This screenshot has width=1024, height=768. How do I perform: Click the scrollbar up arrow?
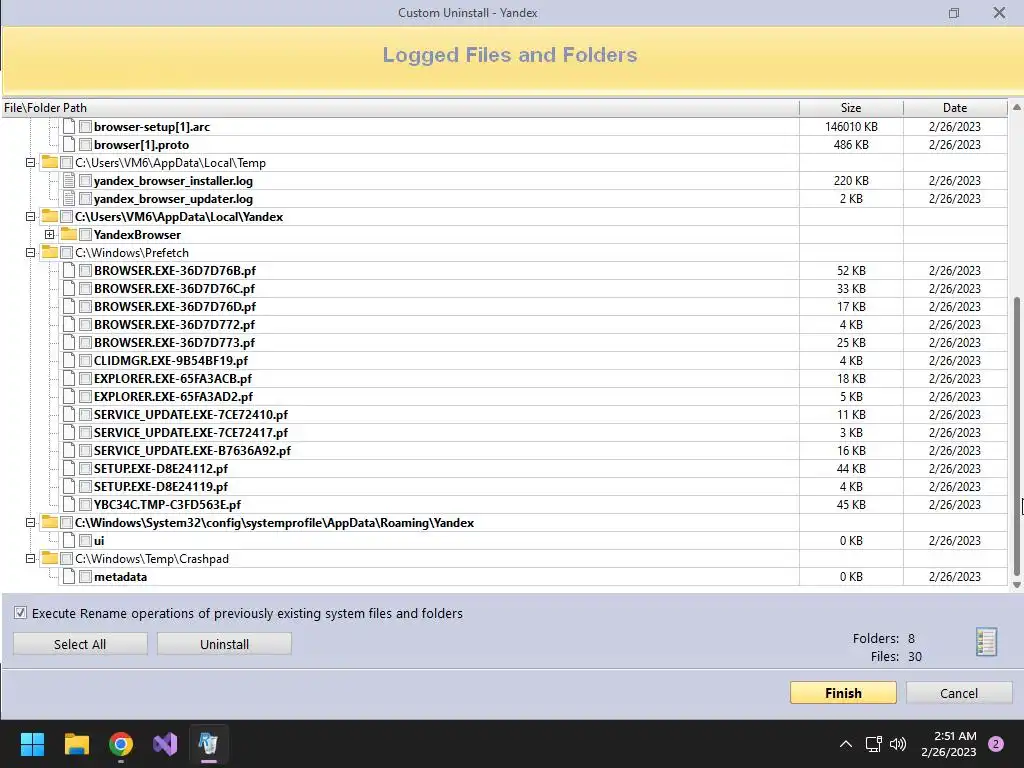(1017, 107)
